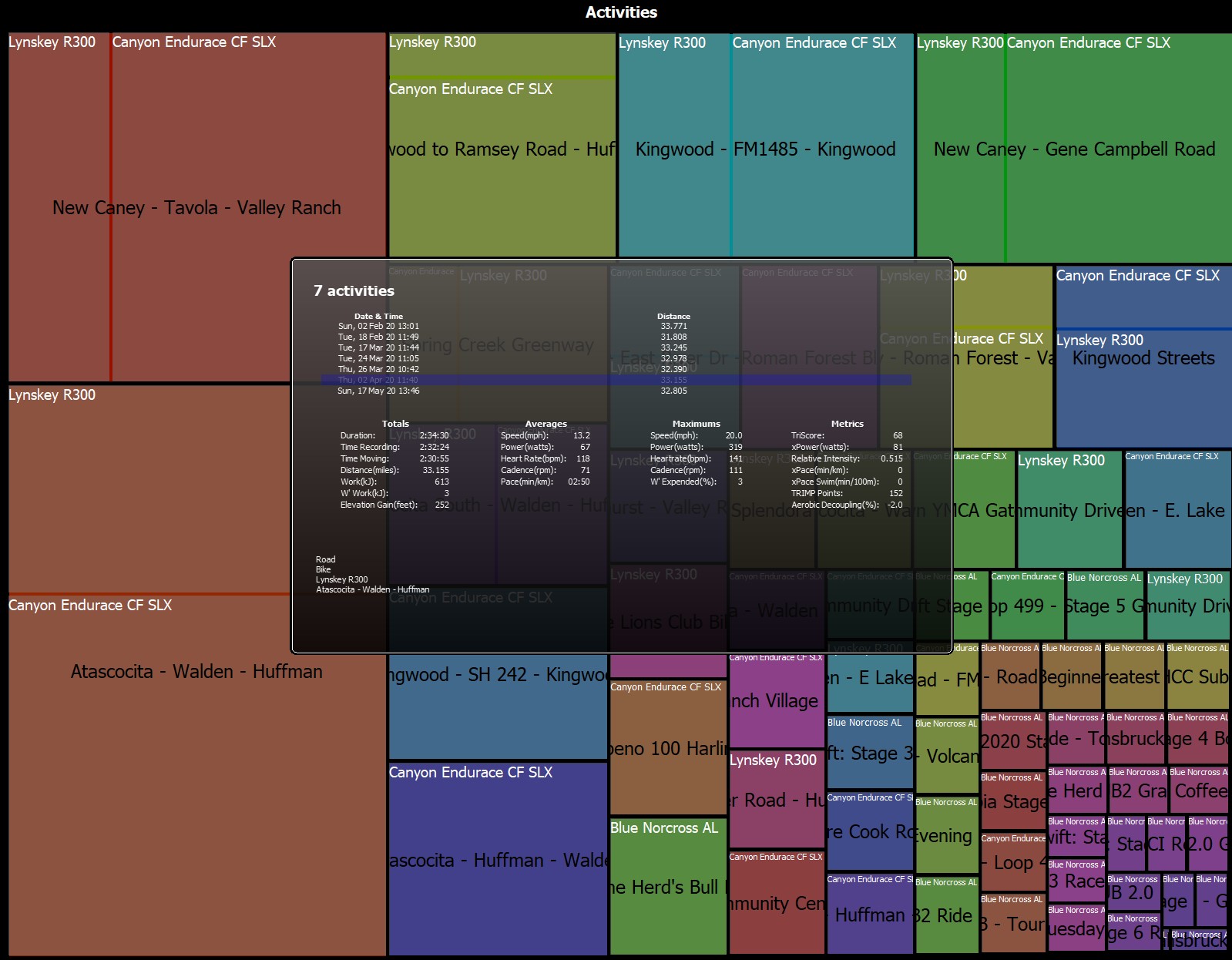Image resolution: width=1232 pixels, height=960 pixels.
Task: Click the Evening green Blue Norcross tile
Action: [947, 835]
